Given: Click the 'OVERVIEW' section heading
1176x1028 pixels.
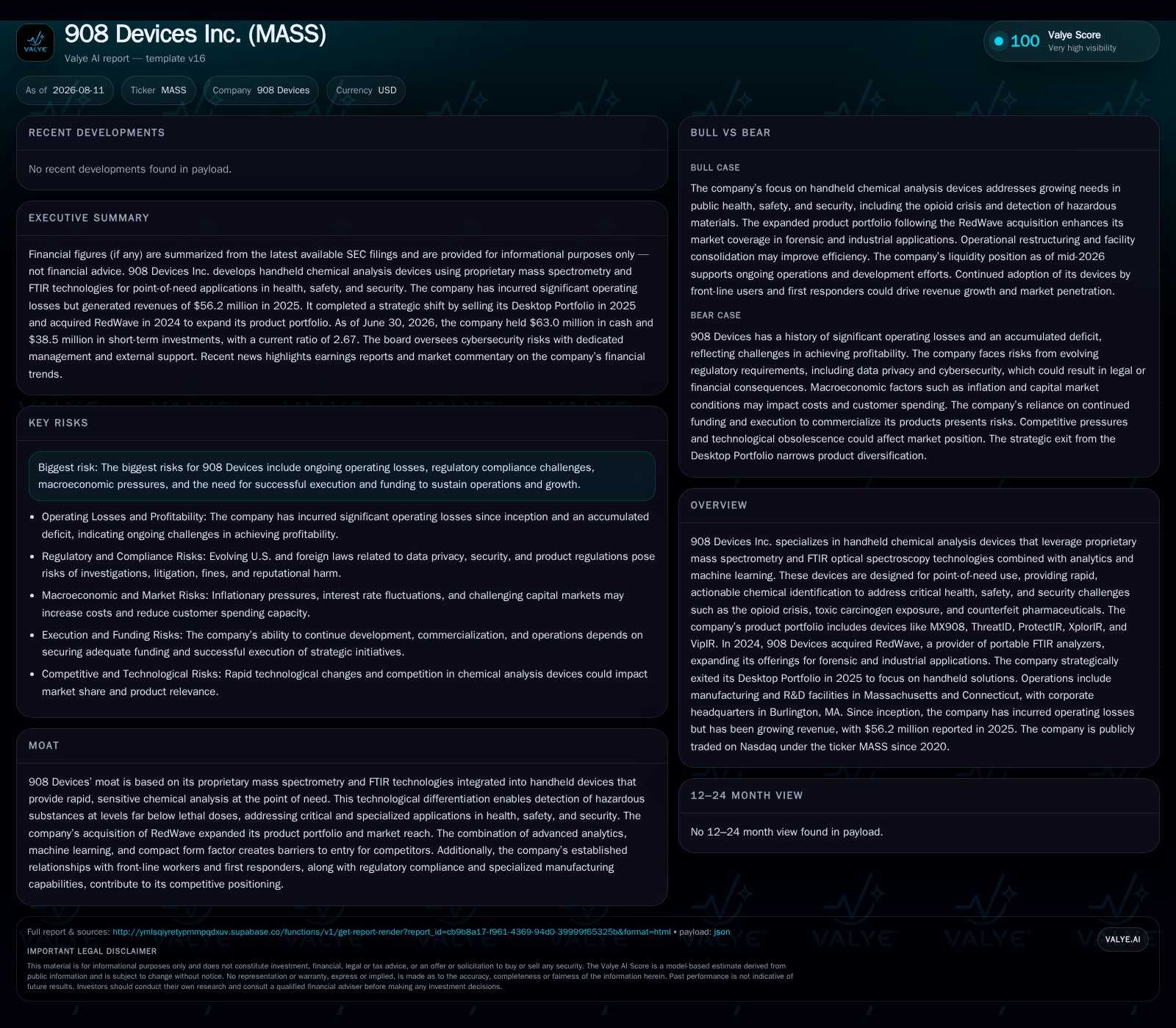Looking at the screenshot, I should click(719, 506).
